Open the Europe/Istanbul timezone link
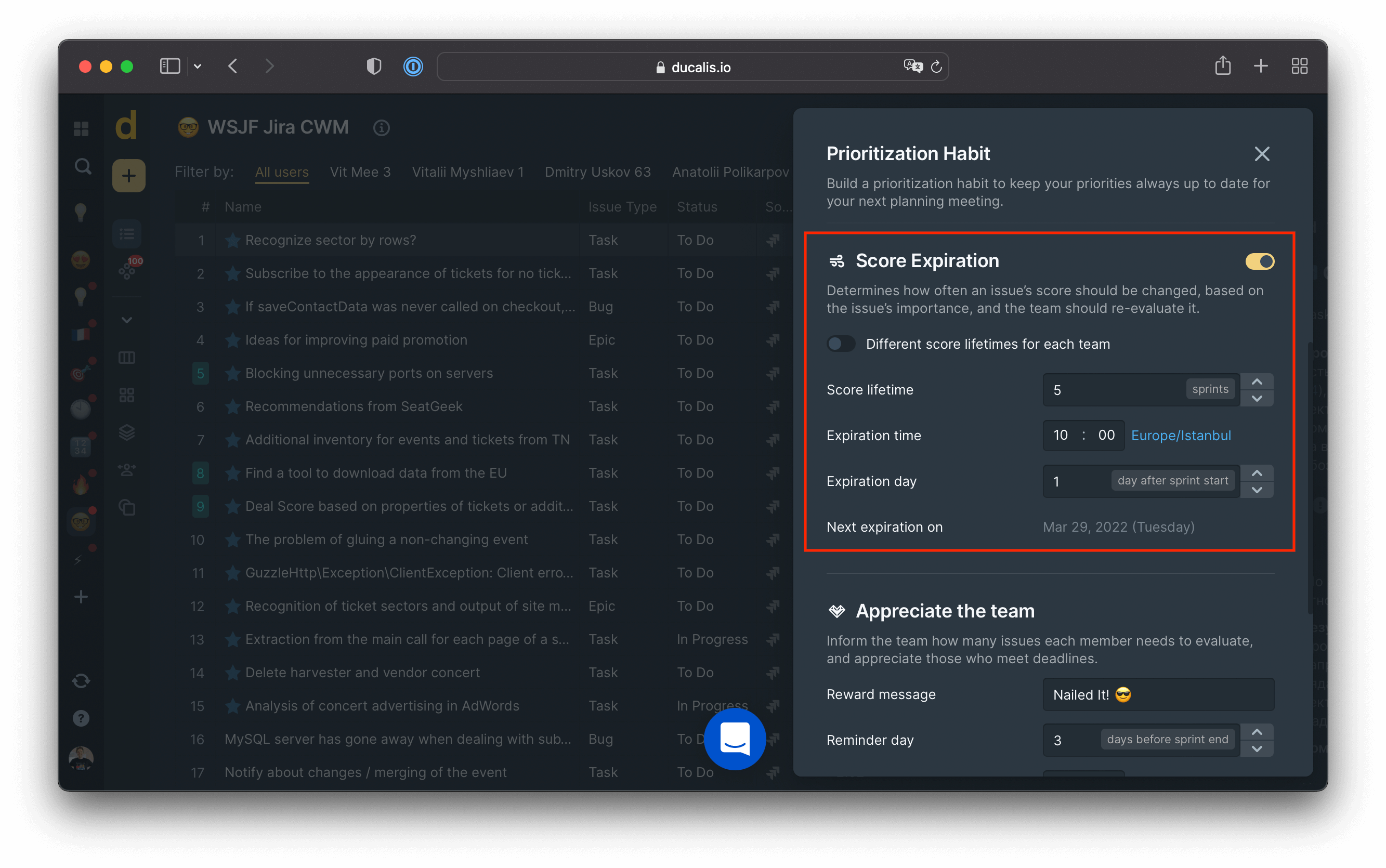This screenshot has height=868, width=1386. [x=1181, y=435]
